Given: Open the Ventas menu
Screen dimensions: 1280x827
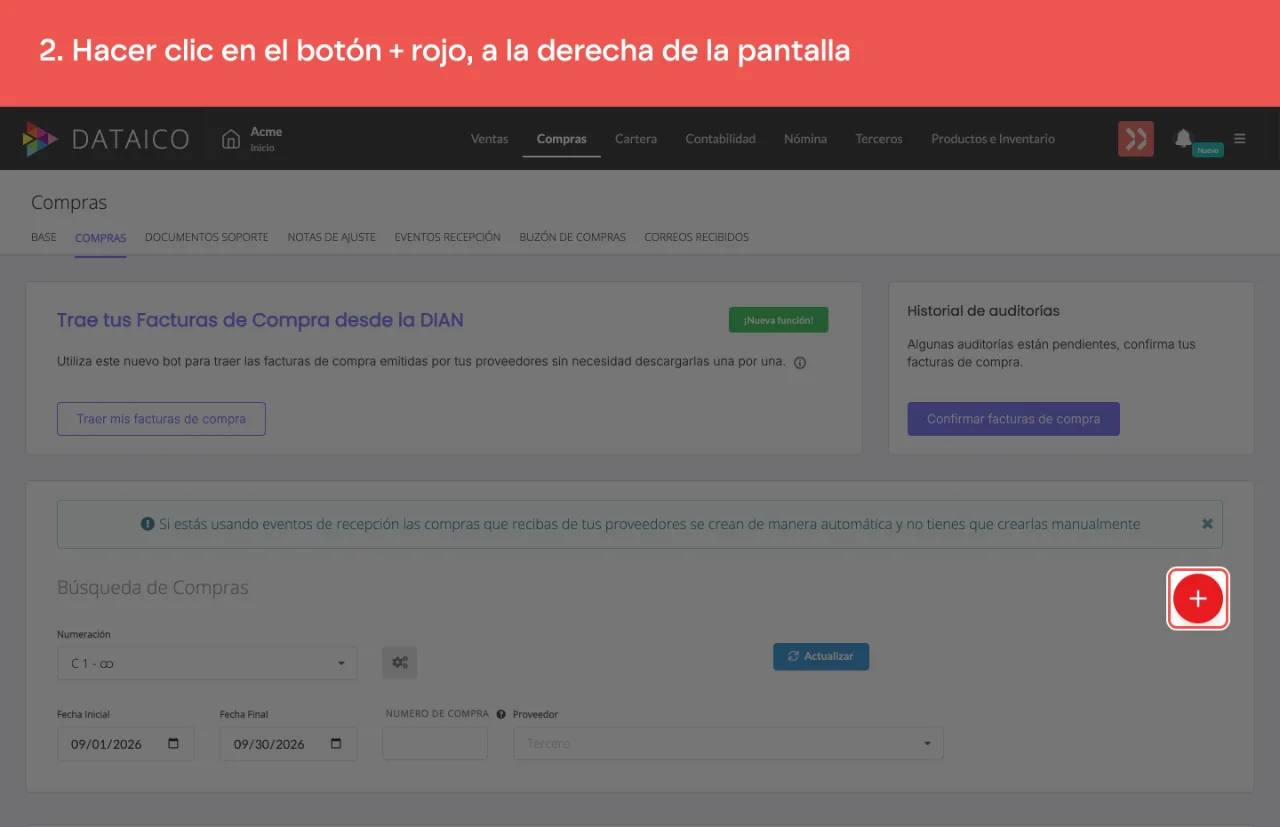Looking at the screenshot, I should point(489,139).
